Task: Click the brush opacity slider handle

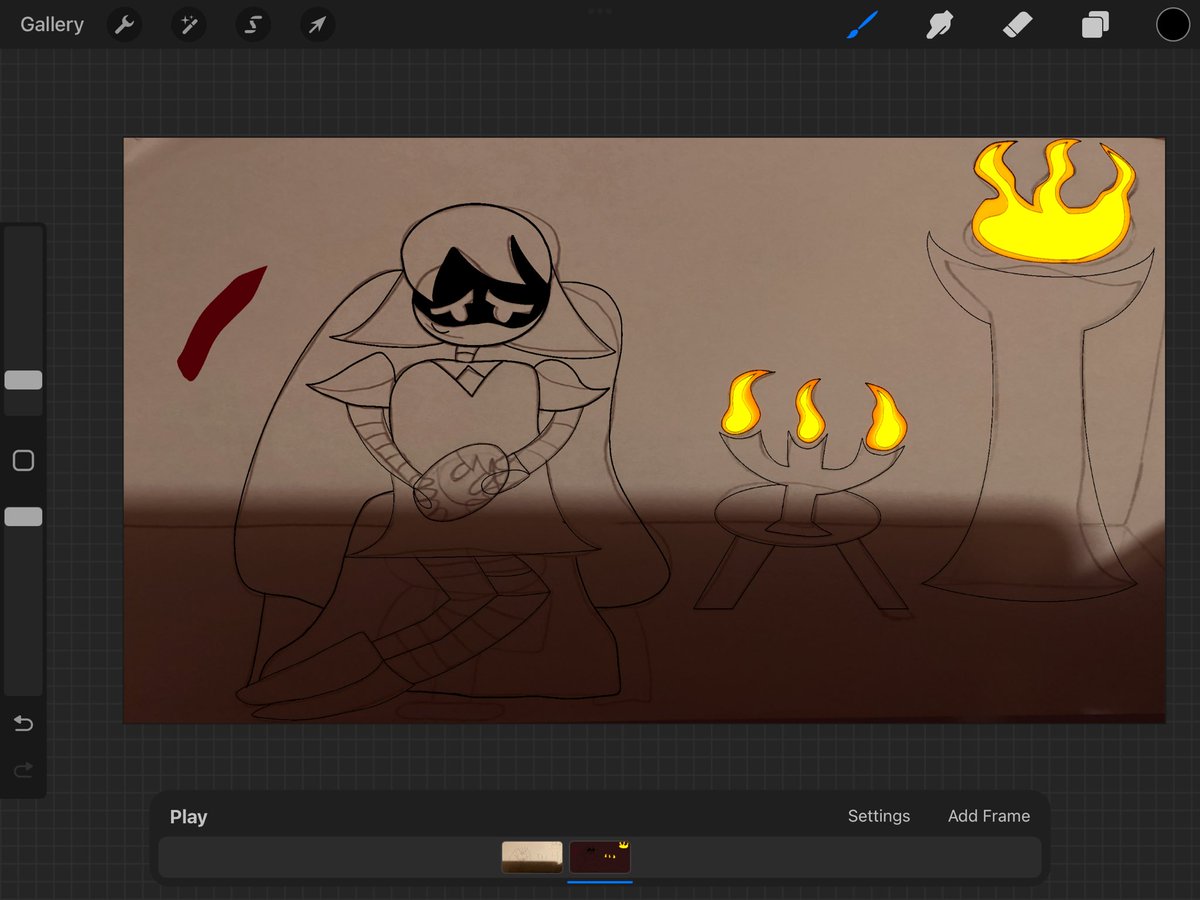Action: click(23, 516)
